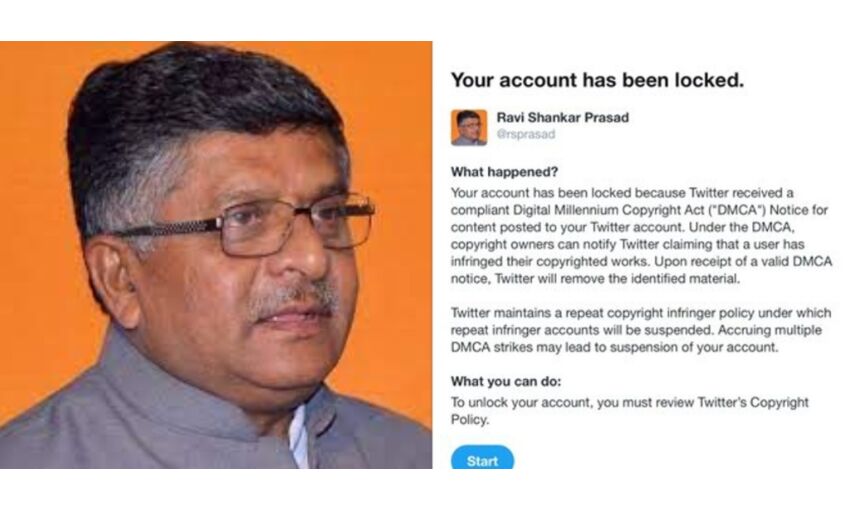Click the blue Start button
The width and height of the screenshot is (850, 510).
tap(482, 461)
